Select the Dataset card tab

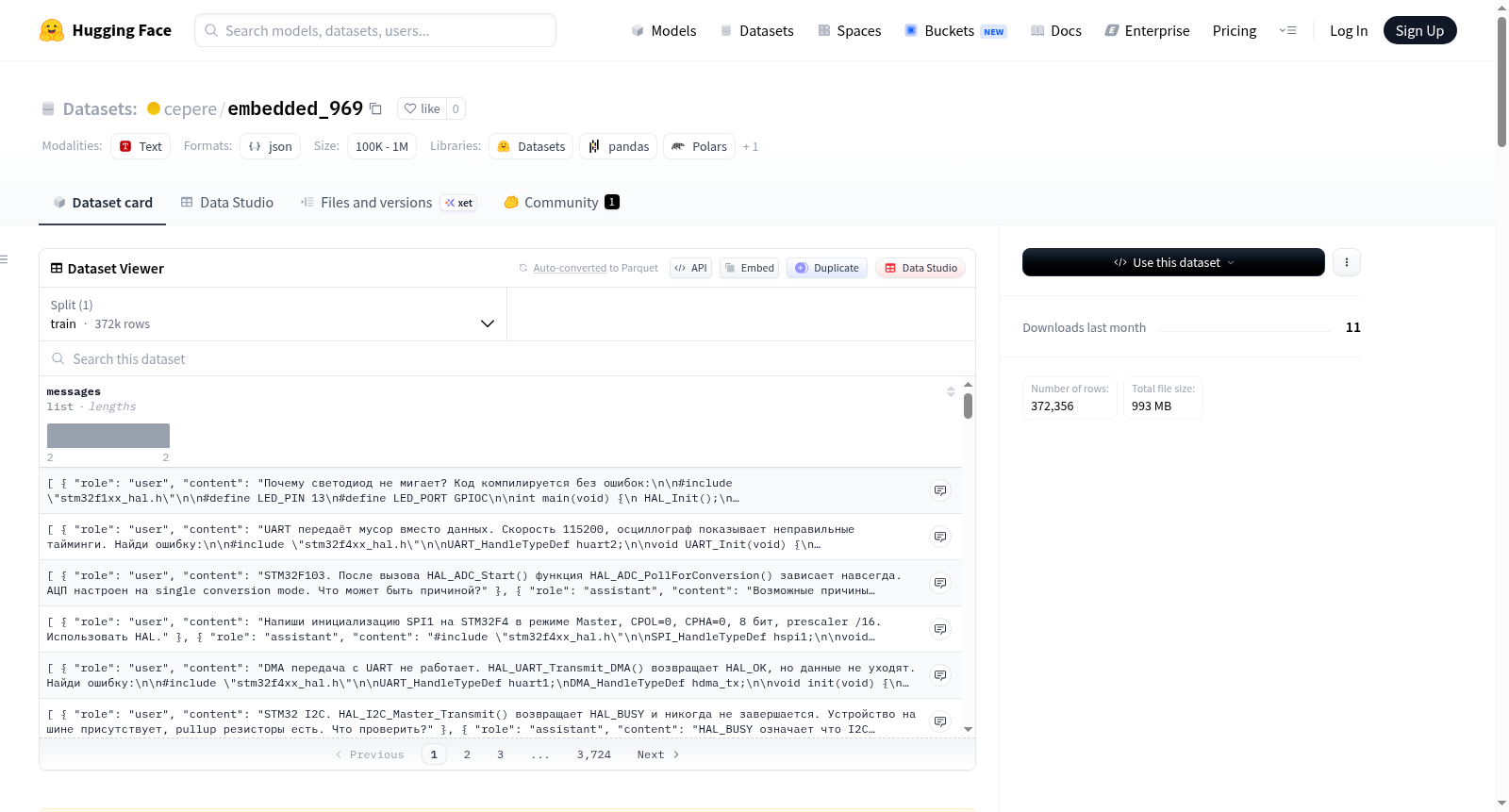[x=103, y=203]
